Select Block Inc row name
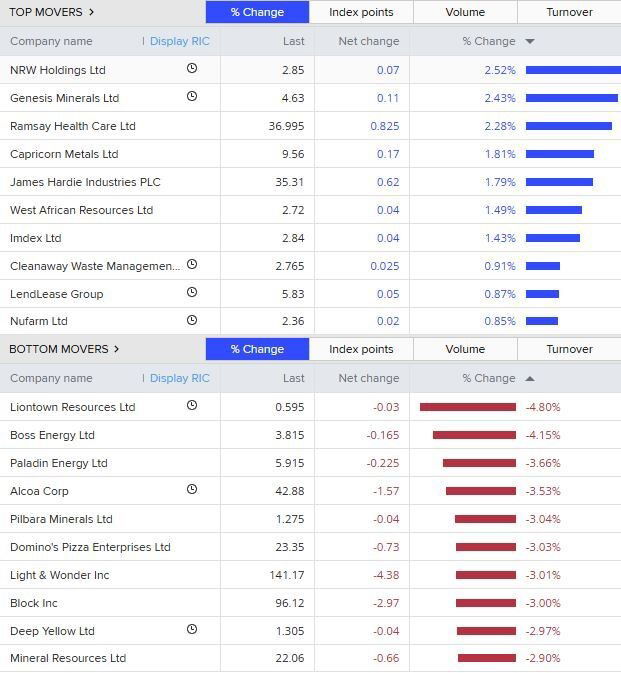The image size is (621, 673). click(34, 603)
